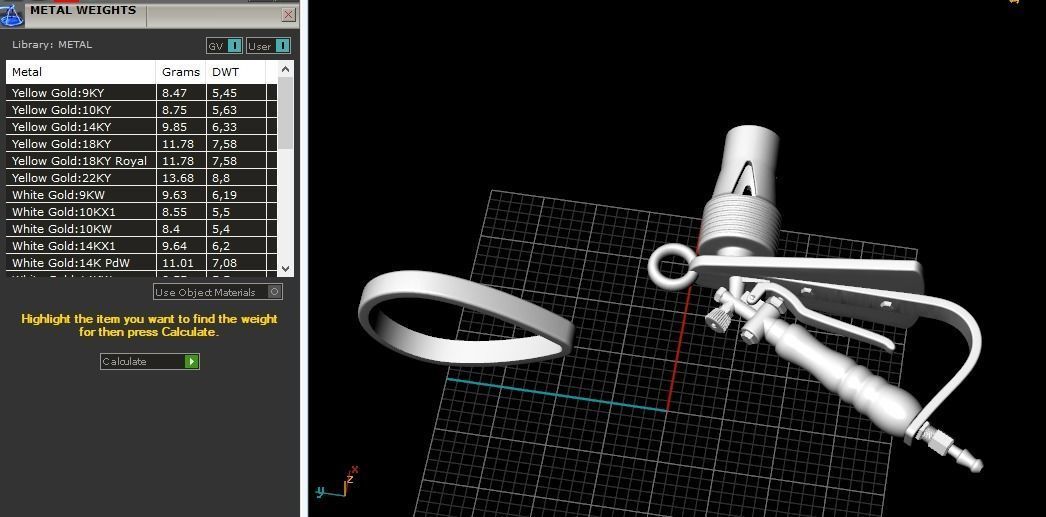Select the White Gold:14KX1 row

141,246
